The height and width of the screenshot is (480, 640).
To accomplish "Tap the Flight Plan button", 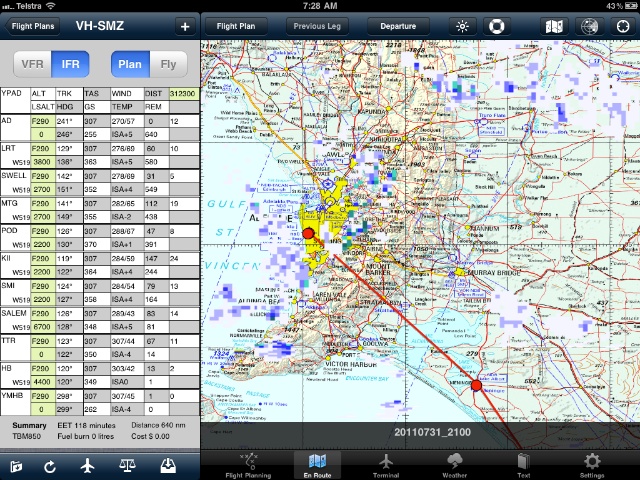I will click(x=236, y=27).
